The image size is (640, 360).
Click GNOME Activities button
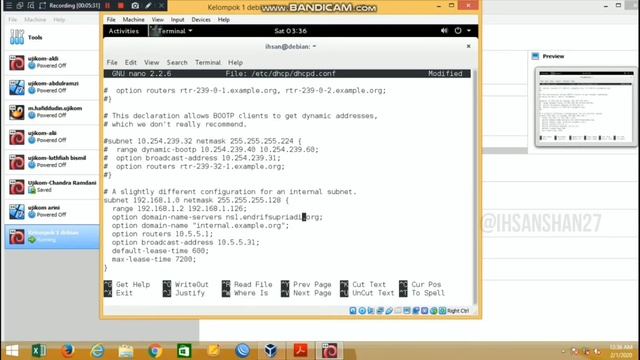(124, 31)
